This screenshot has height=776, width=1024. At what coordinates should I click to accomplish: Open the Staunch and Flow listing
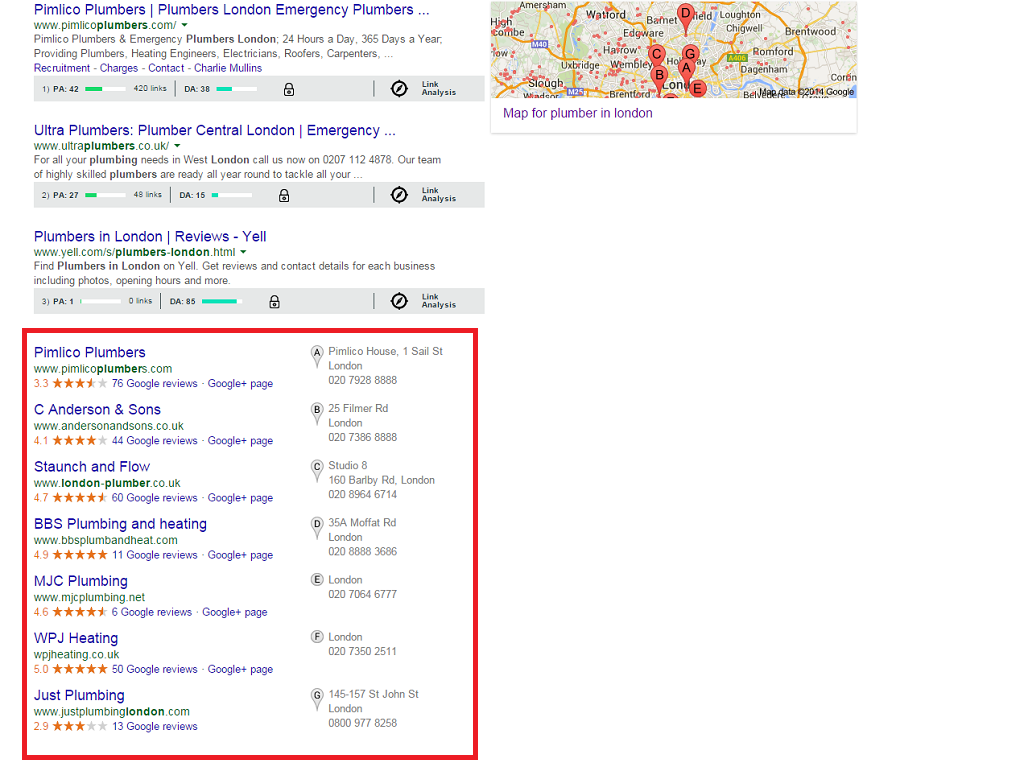pyautogui.click(x=92, y=466)
